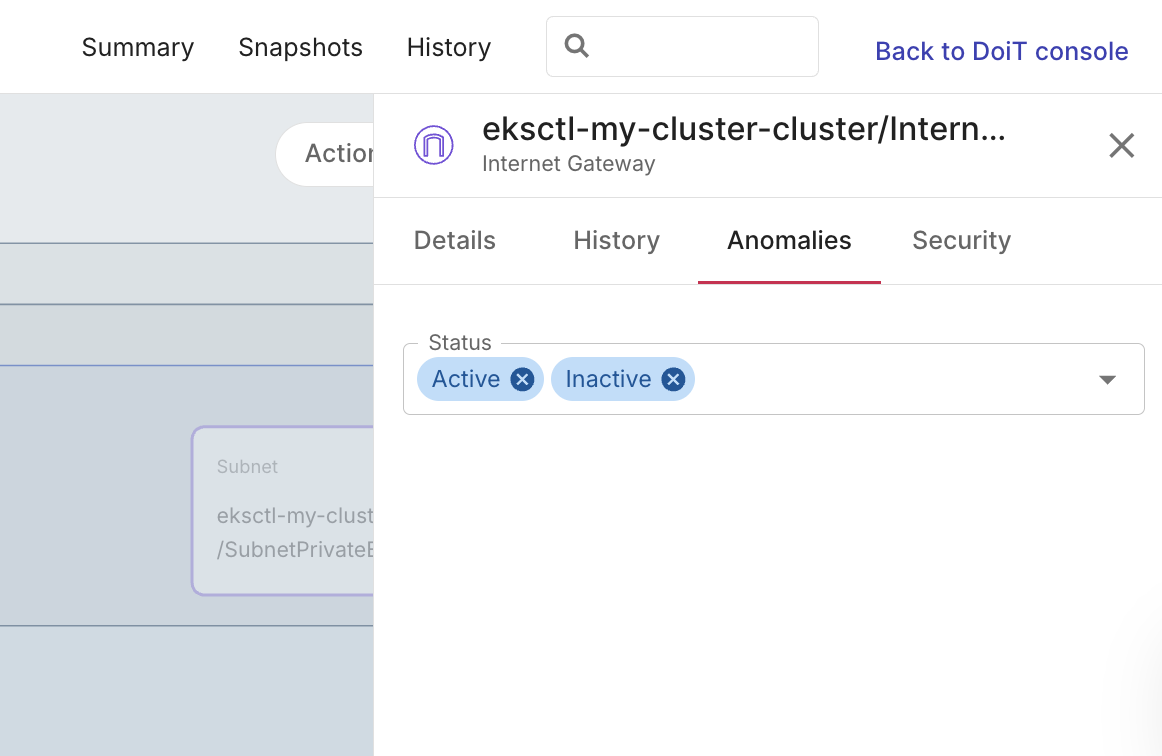
Task: Follow the Back to DoiT console link
Action: click(1001, 51)
